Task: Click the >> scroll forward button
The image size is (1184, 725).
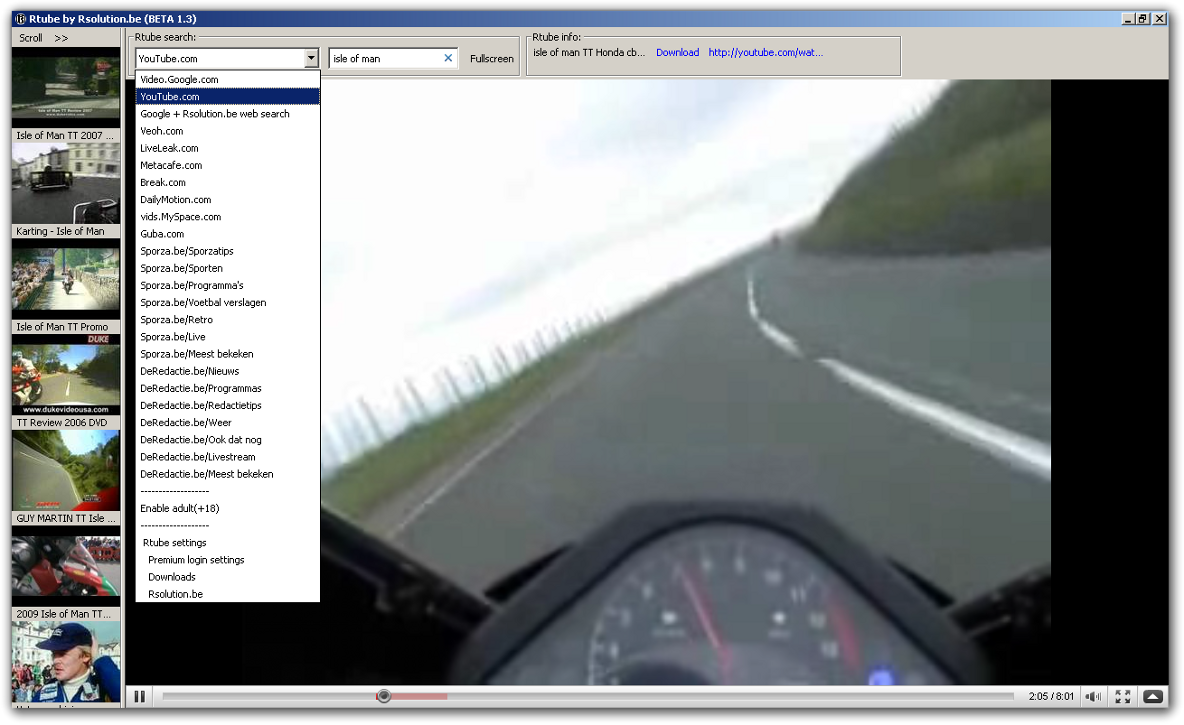Action: (x=61, y=38)
